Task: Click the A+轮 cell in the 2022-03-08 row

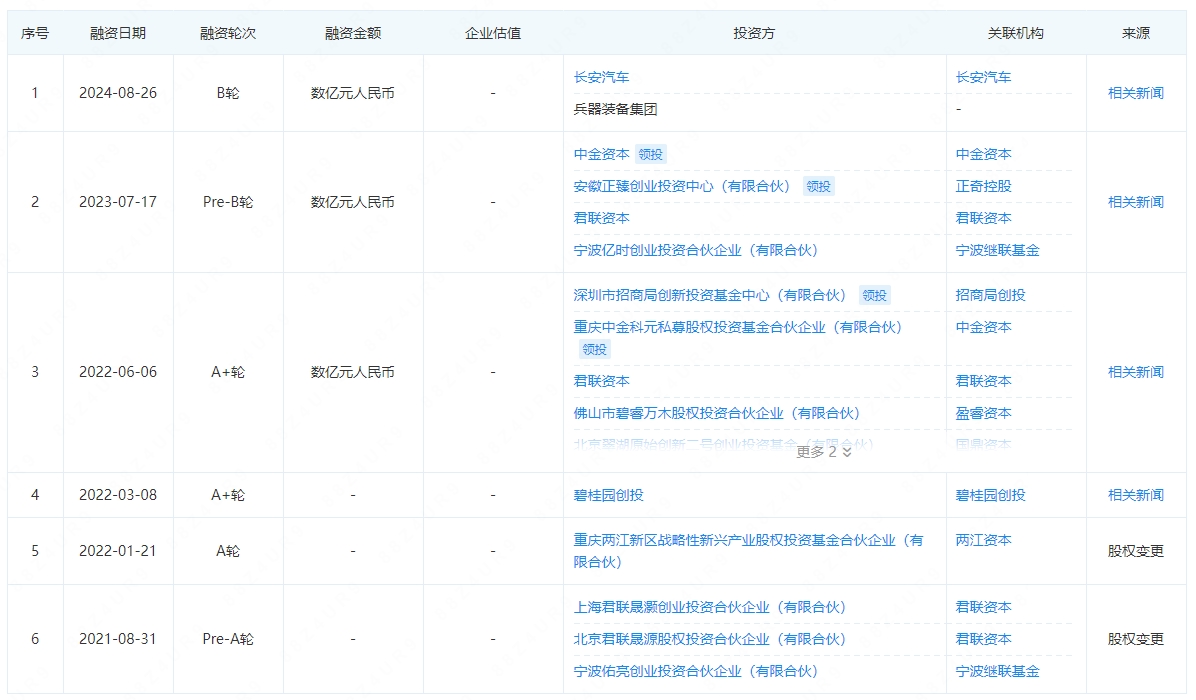Action: [227, 495]
